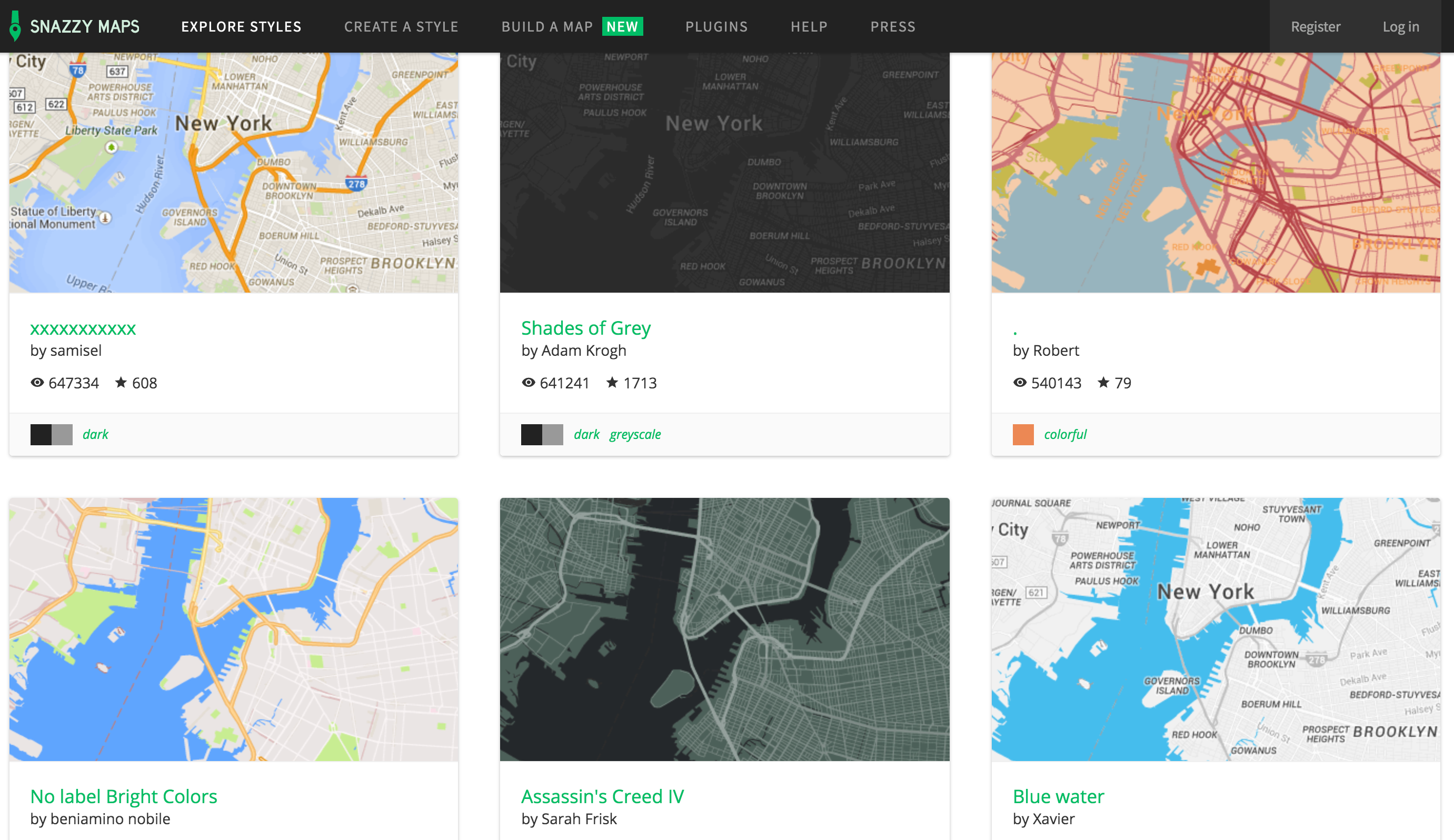Open the xxxxxxxxxxx style by samisel
Viewport: 1454px width, 840px height.
pos(83,329)
